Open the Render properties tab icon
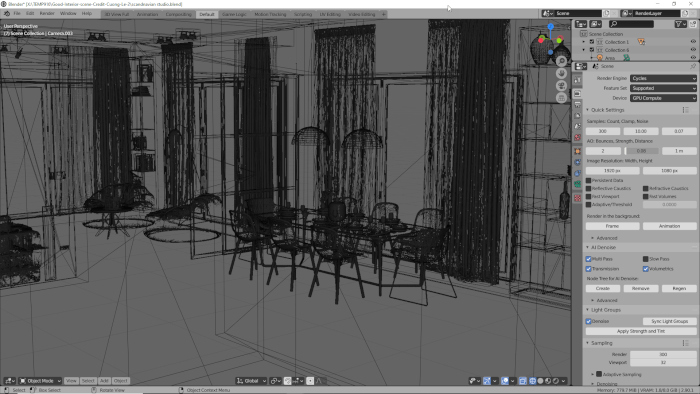Image resolution: width=700 pixels, height=394 pixels. 577,94
